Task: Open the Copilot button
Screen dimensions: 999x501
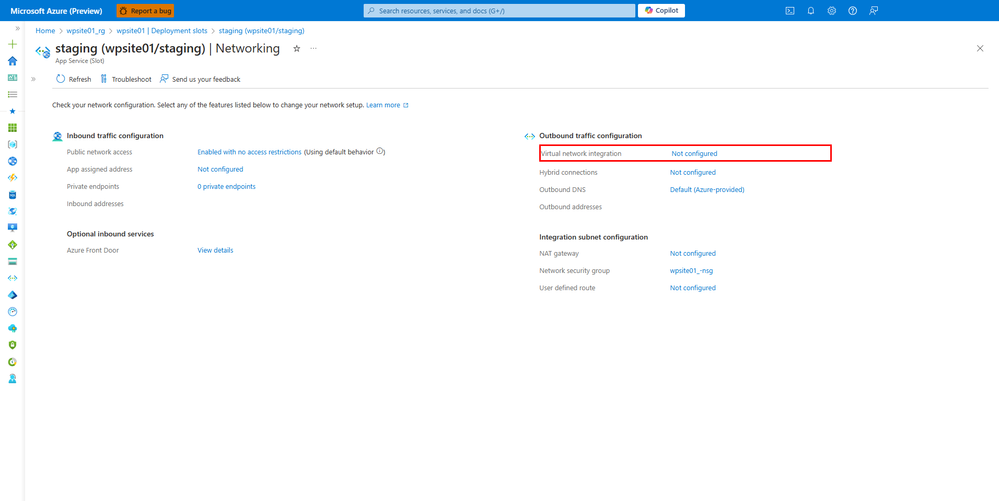Action: (661, 11)
